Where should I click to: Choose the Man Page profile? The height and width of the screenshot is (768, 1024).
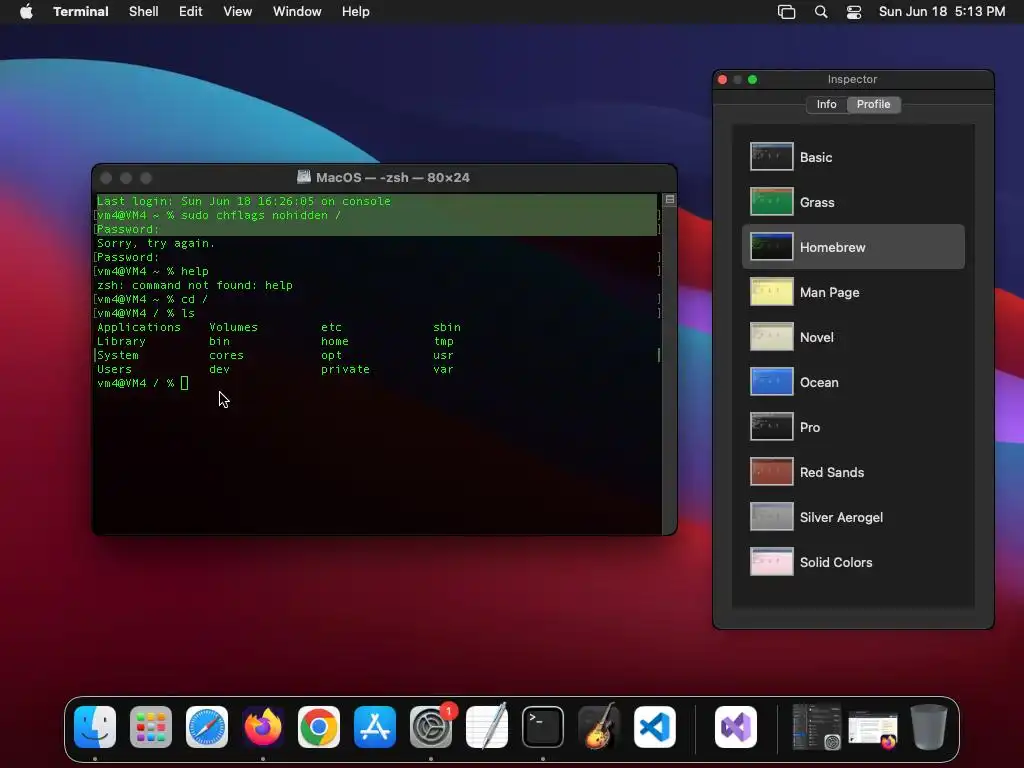pos(853,292)
